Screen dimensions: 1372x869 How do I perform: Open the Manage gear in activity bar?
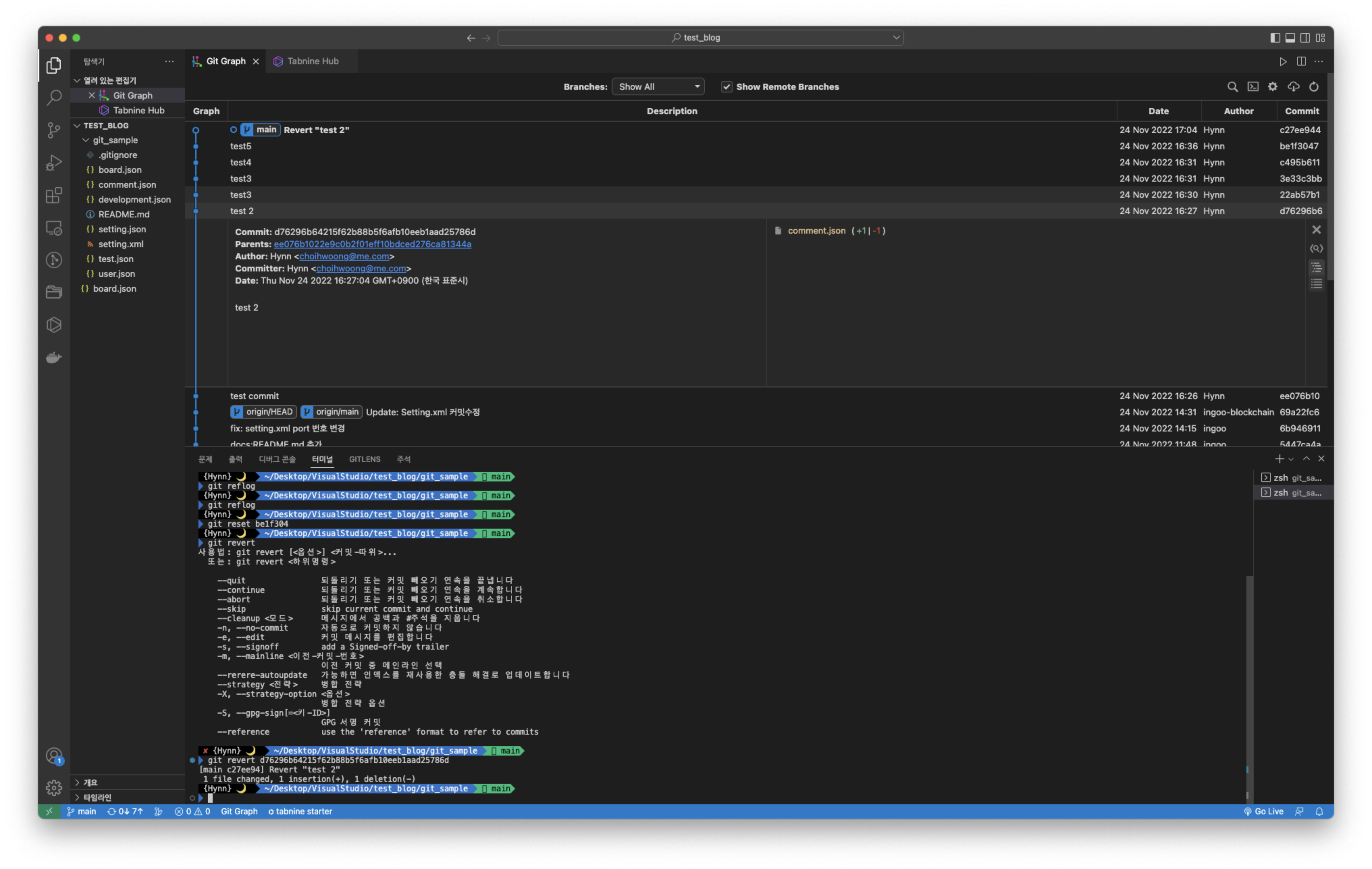click(54, 788)
